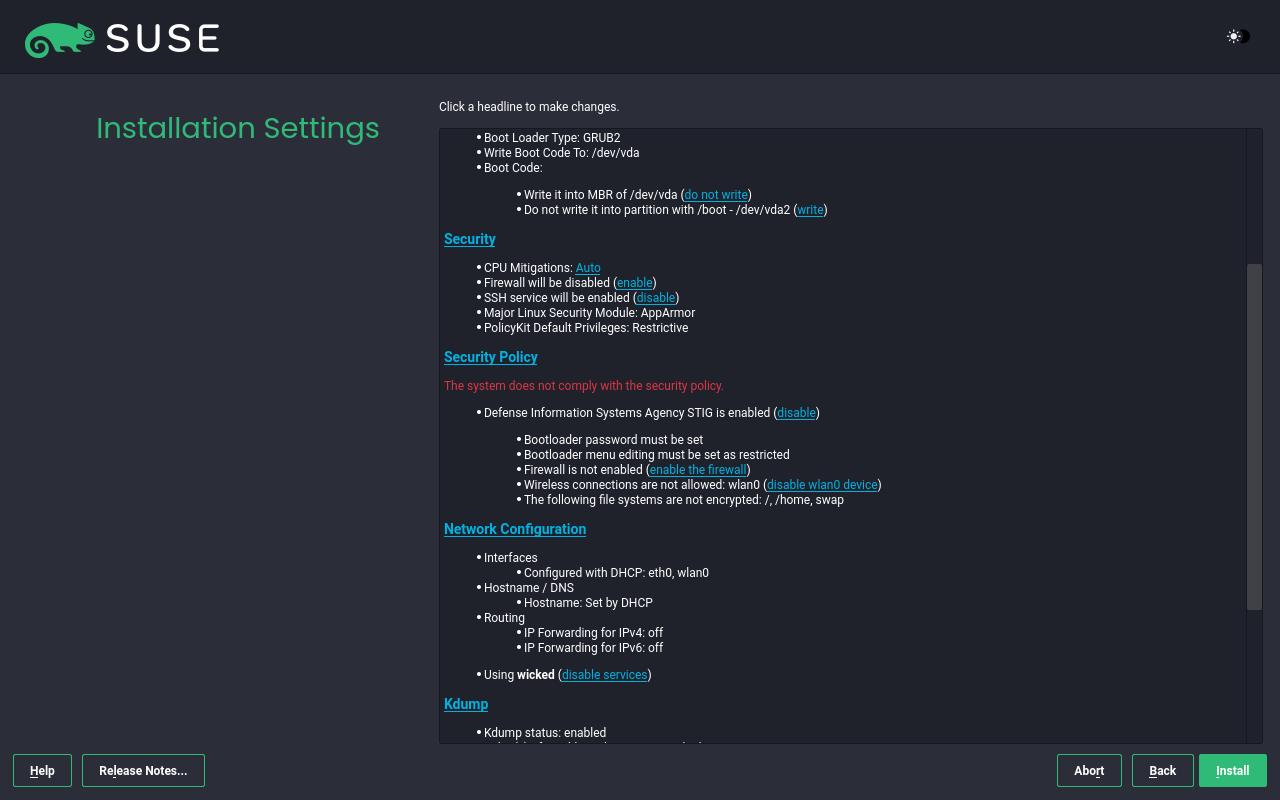Open the Security Policy headline

point(490,357)
